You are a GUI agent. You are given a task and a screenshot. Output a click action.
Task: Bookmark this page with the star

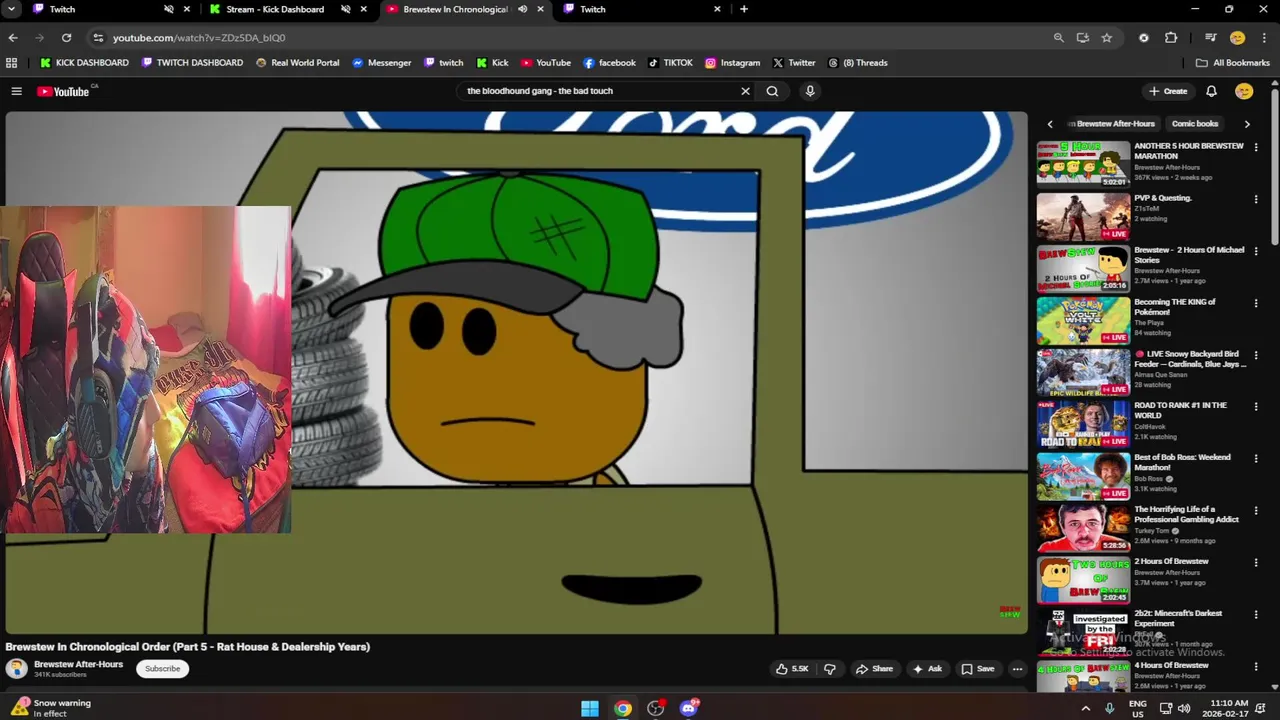(x=1107, y=37)
